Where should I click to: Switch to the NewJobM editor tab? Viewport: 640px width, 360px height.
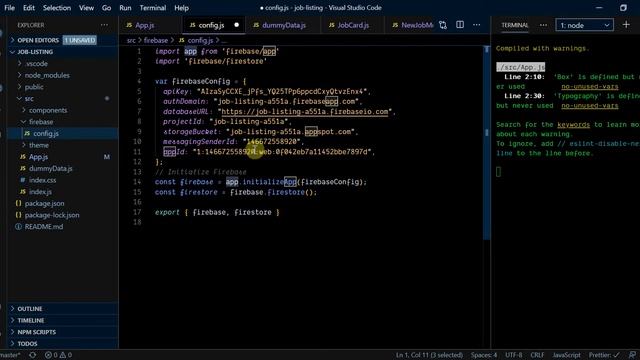(412, 25)
